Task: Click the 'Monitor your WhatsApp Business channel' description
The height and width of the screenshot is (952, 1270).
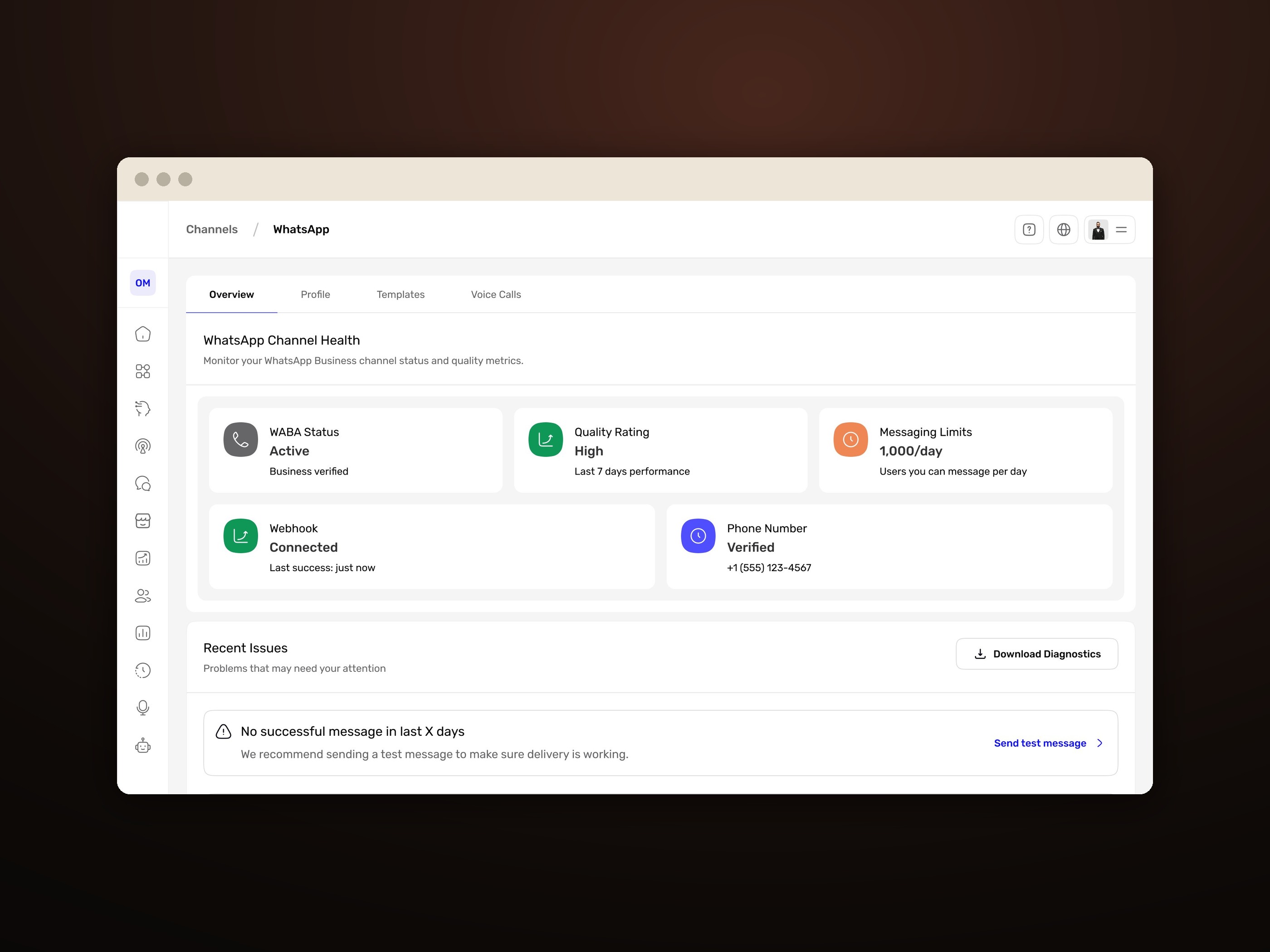Action: pyautogui.click(x=363, y=361)
